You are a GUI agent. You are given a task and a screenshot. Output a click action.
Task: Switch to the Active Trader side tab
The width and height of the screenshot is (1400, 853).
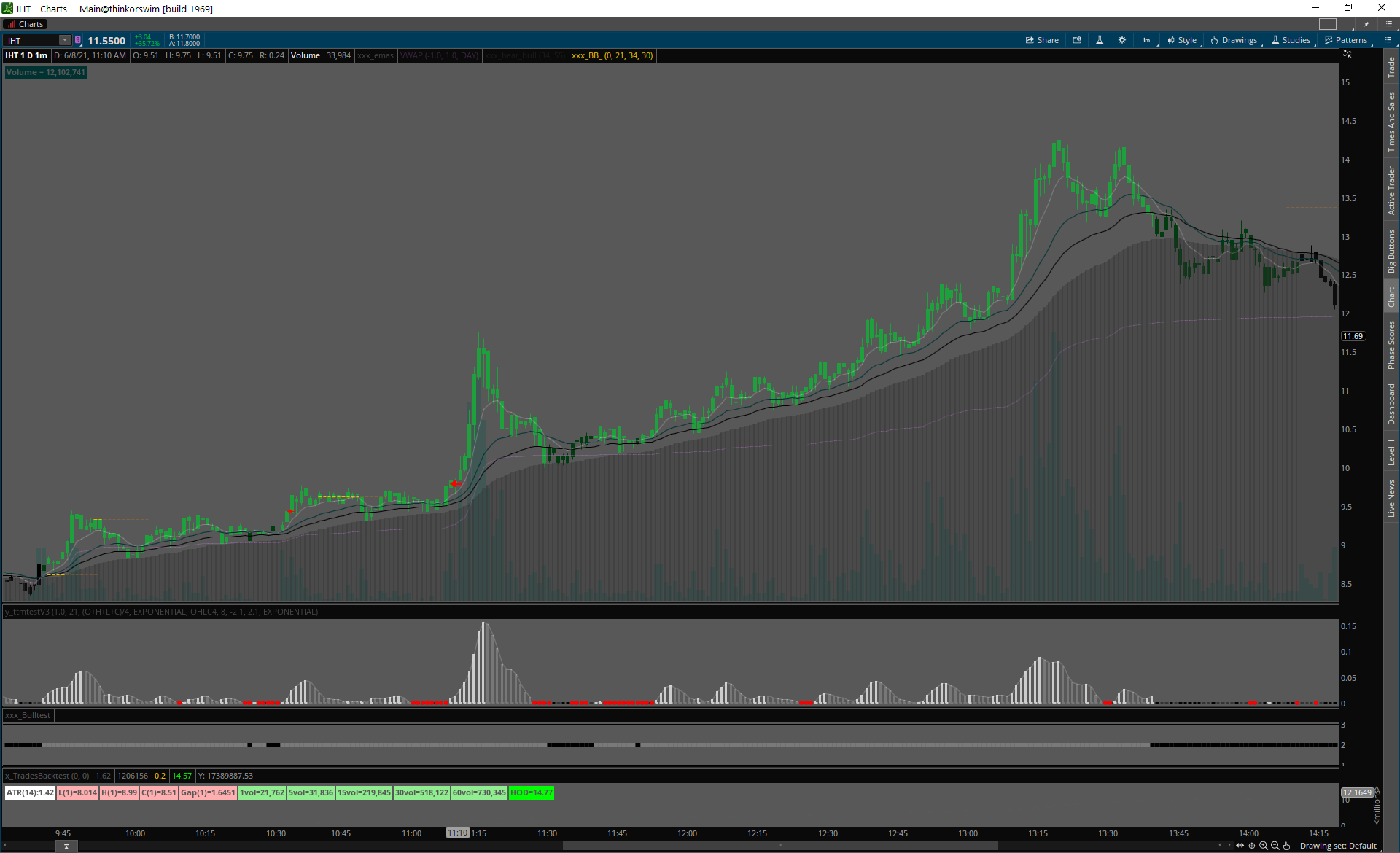pos(1391,190)
